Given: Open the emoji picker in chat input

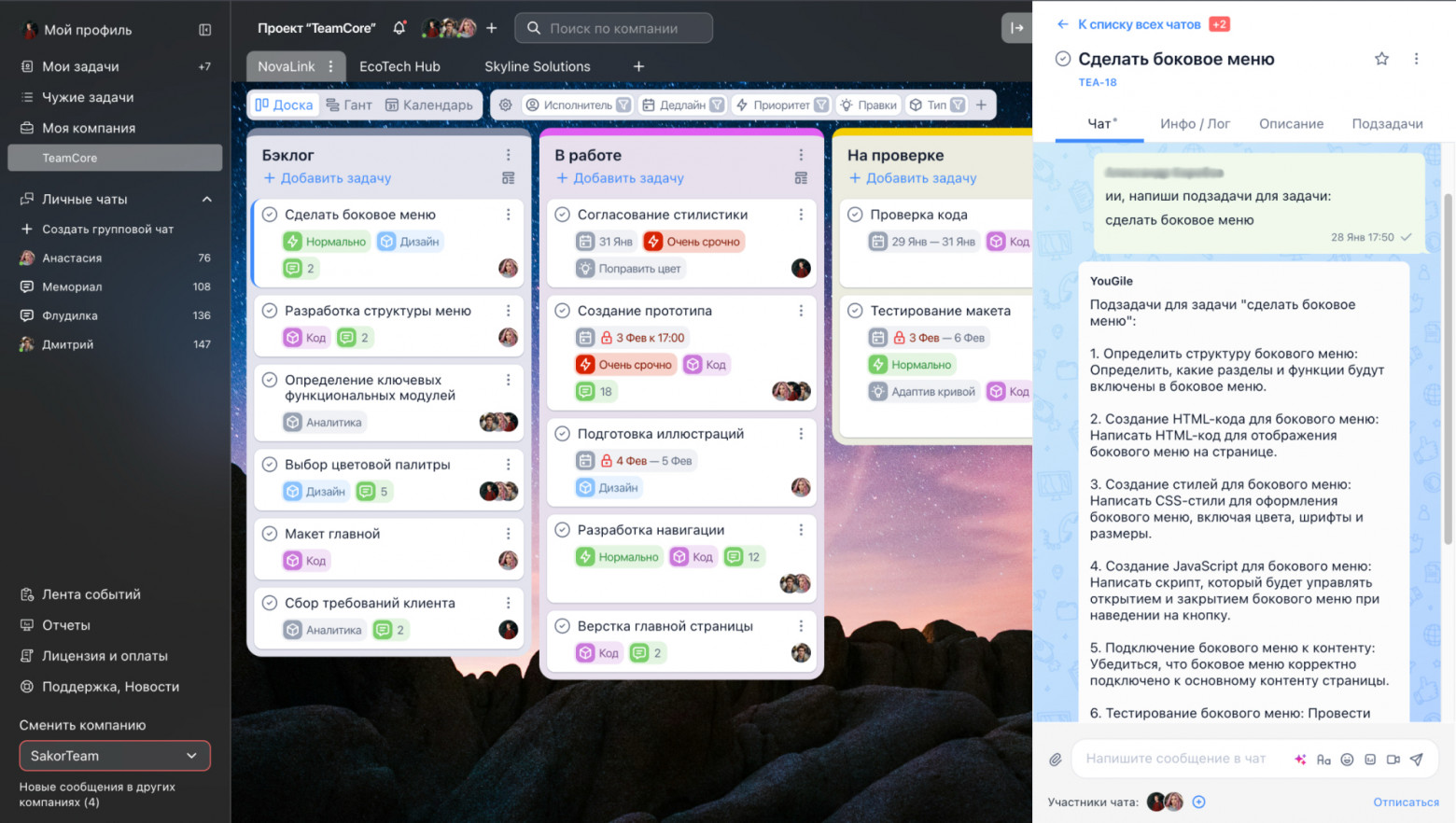Looking at the screenshot, I should (x=1347, y=760).
